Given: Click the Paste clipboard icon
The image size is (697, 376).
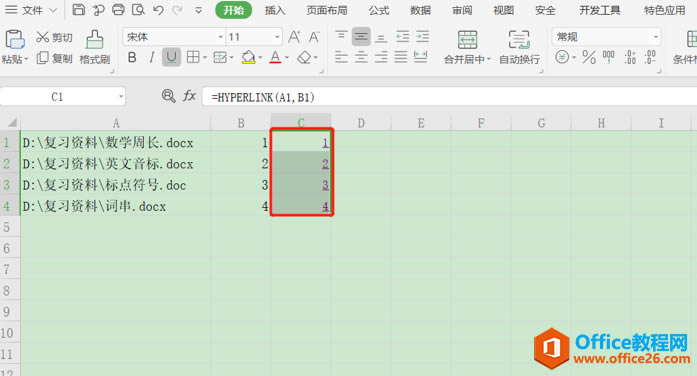Looking at the screenshot, I should tap(14, 40).
